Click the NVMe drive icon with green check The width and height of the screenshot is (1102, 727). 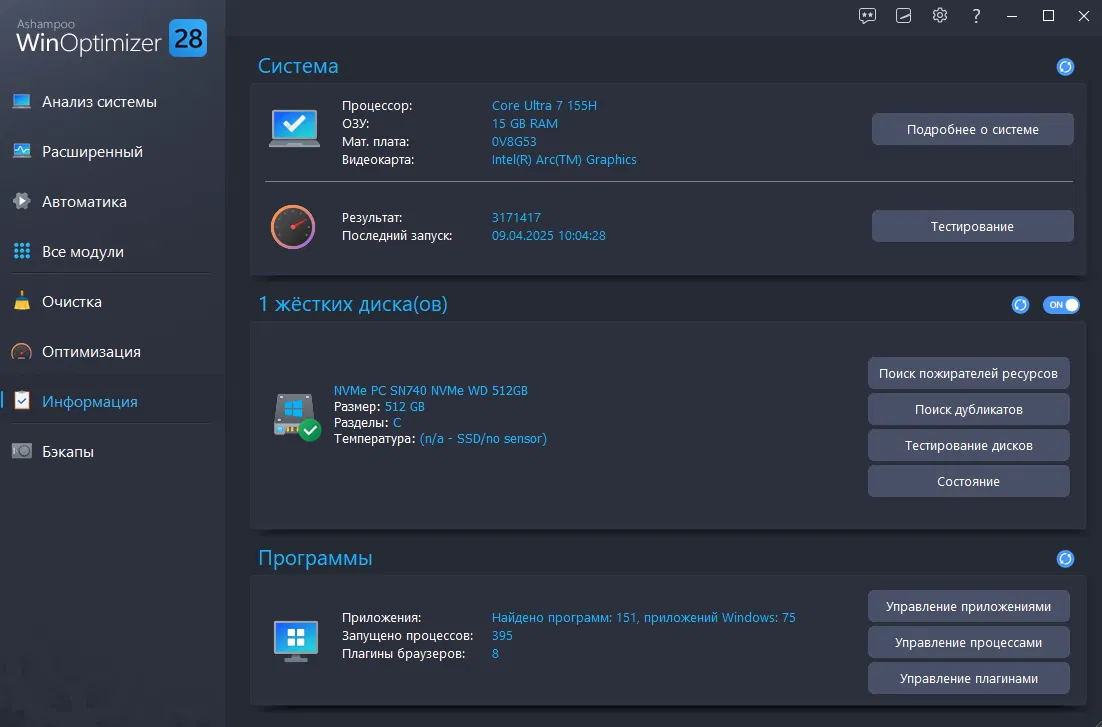[x=297, y=416]
